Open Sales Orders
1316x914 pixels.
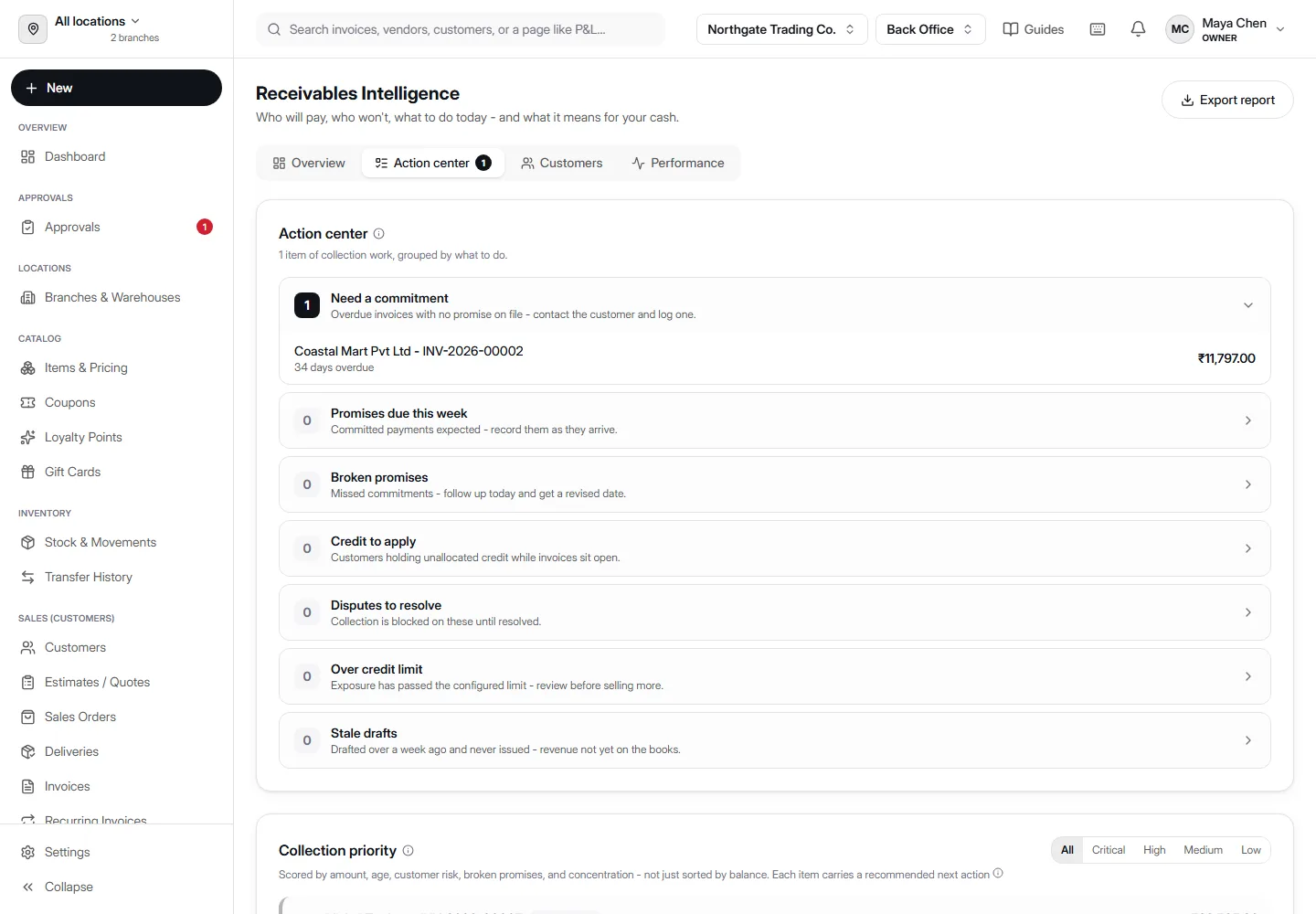(x=116, y=717)
